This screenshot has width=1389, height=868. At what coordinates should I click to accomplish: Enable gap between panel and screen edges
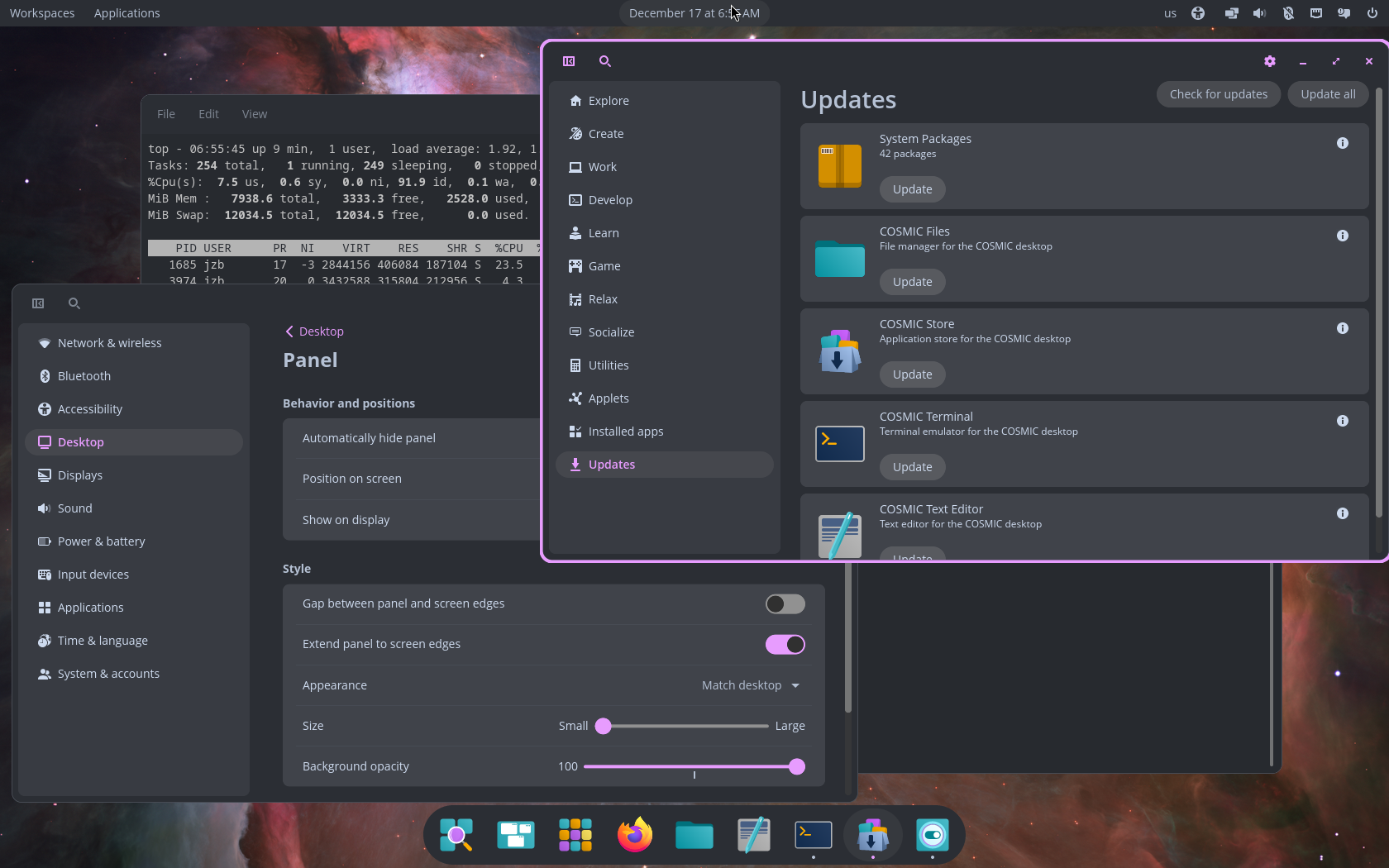click(x=785, y=604)
